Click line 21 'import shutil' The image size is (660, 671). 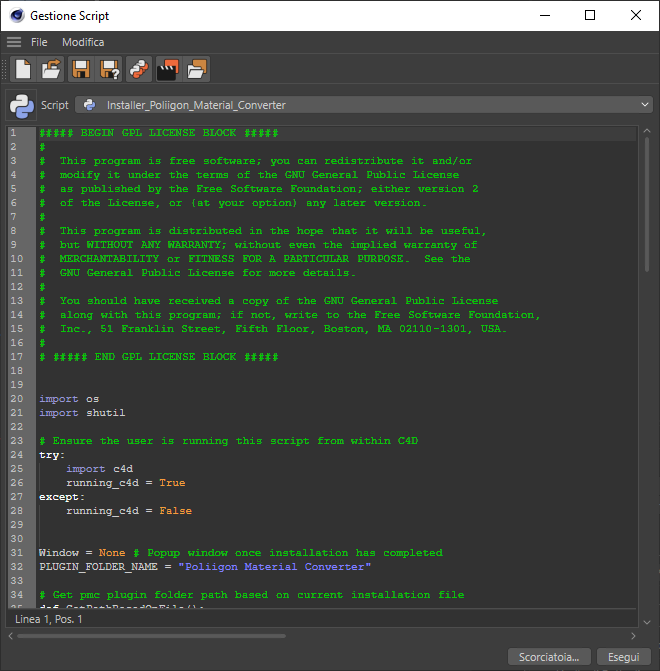(82, 413)
